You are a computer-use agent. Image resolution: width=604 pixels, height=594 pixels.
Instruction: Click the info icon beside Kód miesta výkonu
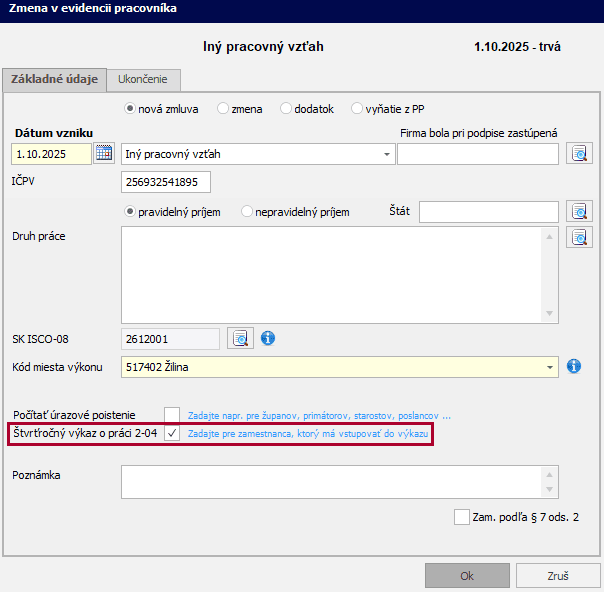tap(574, 367)
